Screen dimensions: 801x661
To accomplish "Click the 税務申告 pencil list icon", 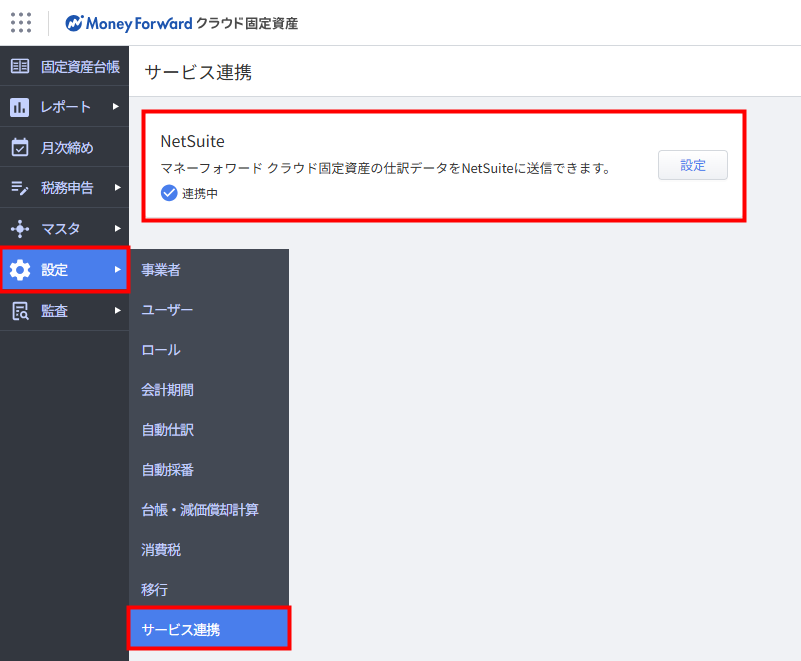I will (20, 188).
